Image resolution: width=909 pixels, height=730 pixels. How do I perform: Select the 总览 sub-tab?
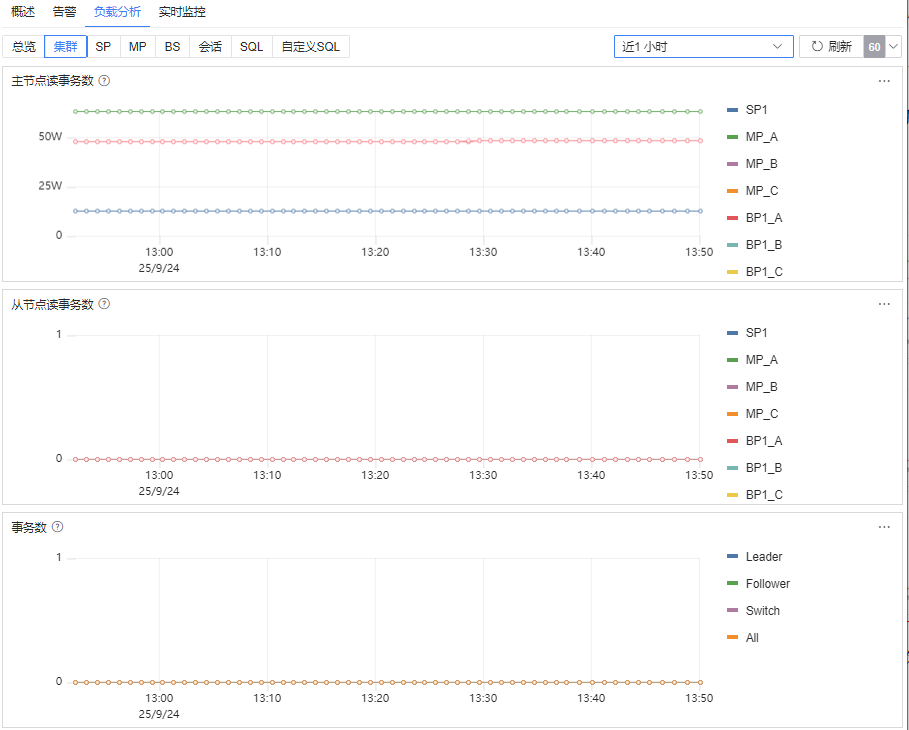pos(24,46)
